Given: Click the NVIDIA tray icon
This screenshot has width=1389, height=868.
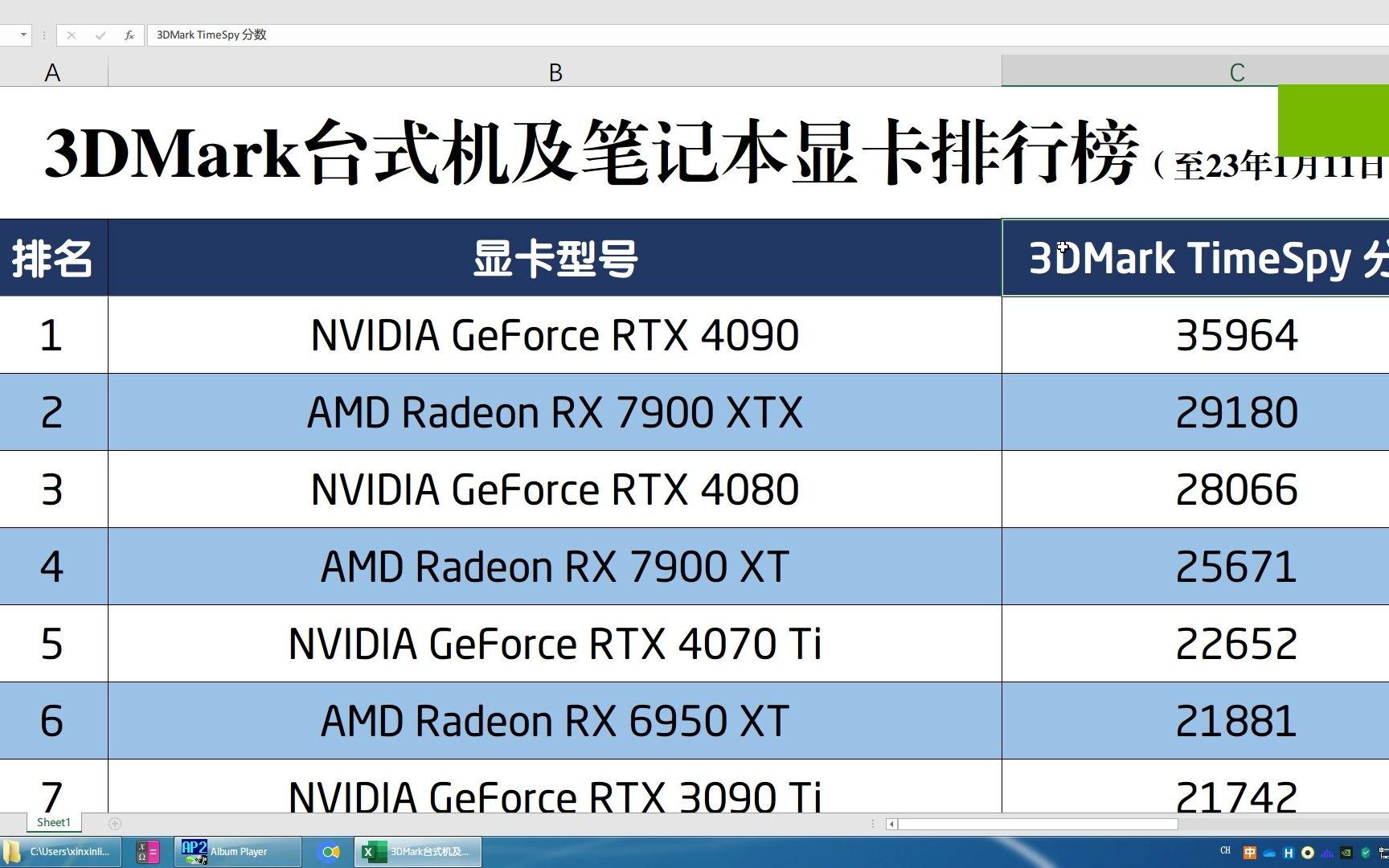Looking at the screenshot, I should 1346,853.
